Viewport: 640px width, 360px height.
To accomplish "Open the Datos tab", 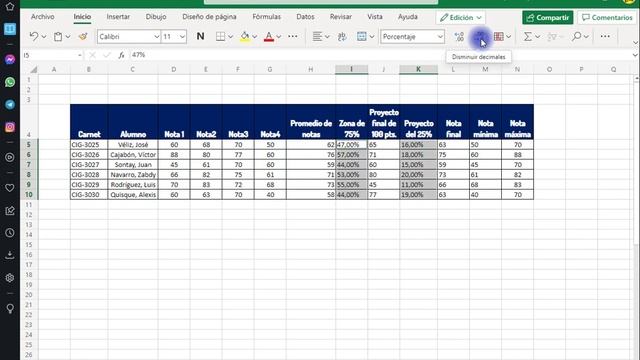I will click(305, 17).
